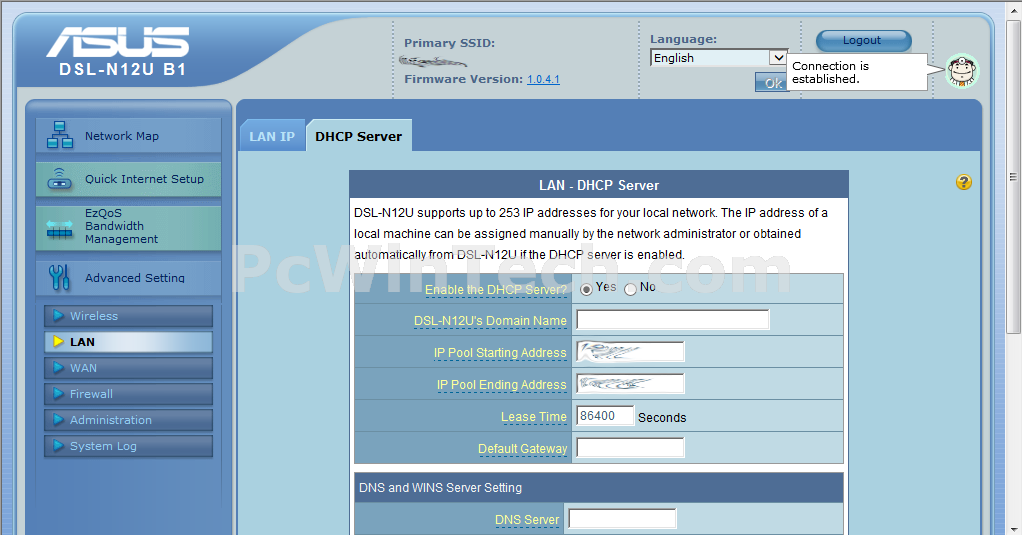
Task: Click the IP Pool Starting Address field
Action: point(630,351)
